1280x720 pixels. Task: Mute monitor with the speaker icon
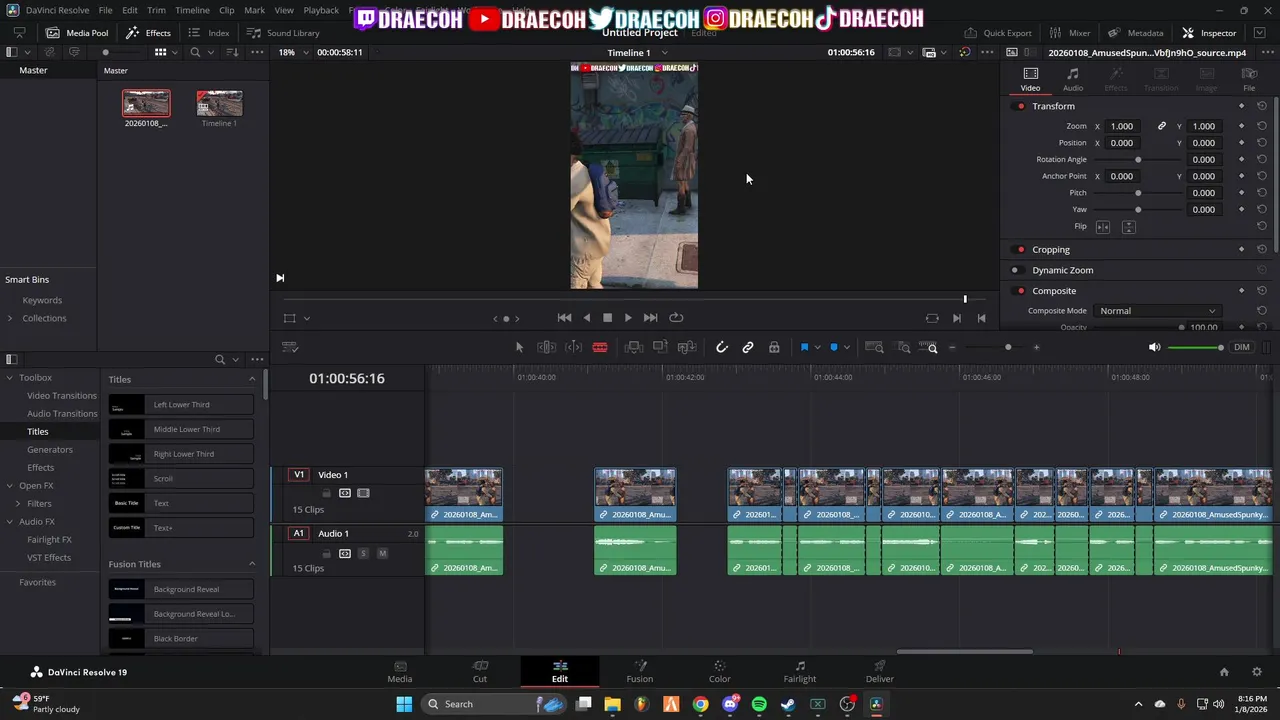coord(1154,347)
